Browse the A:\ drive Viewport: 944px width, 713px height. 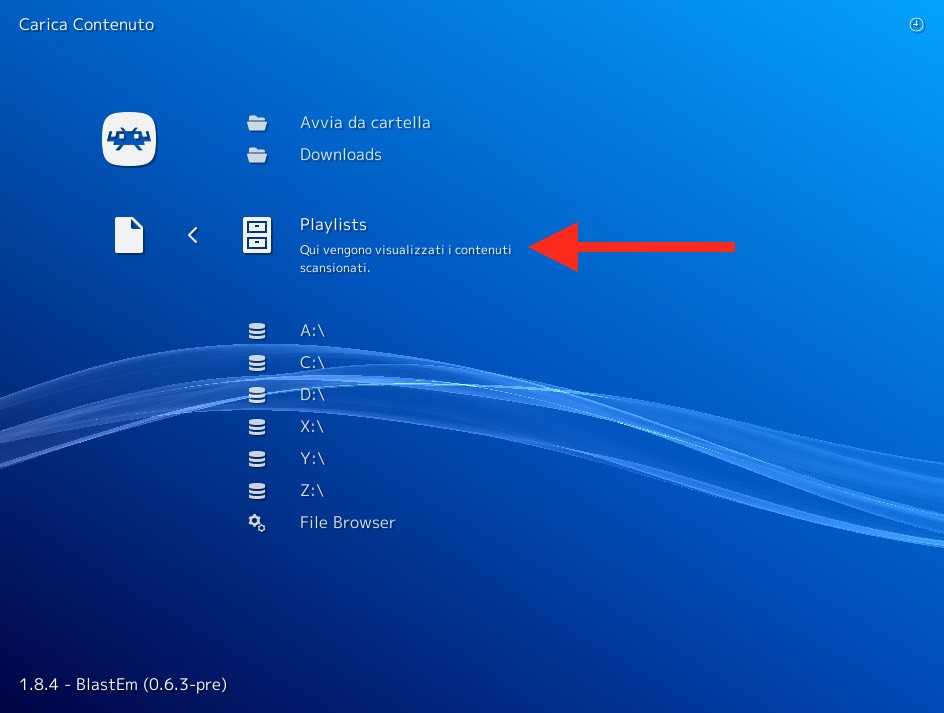pyautogui.click(x=312, y=331)
